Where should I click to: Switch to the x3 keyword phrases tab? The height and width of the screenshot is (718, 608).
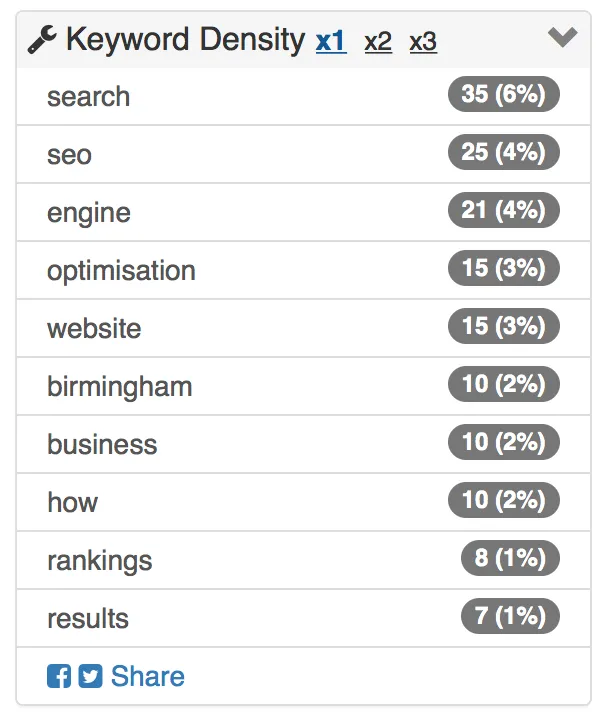(x=423, y=42)
